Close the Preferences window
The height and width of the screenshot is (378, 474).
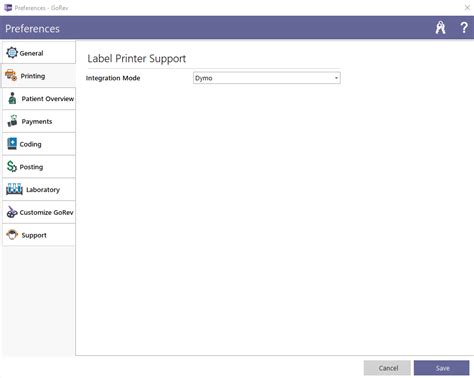pyautogui.click(x=467, y=7)
